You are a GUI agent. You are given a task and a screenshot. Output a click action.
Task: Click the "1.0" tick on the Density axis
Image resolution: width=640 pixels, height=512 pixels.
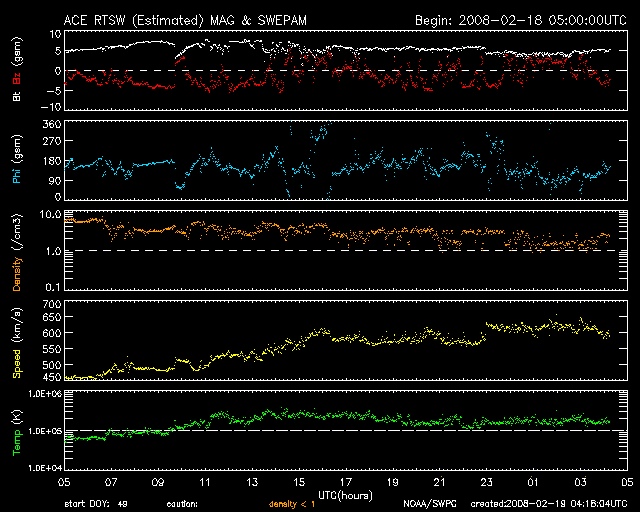pos(53,251)
